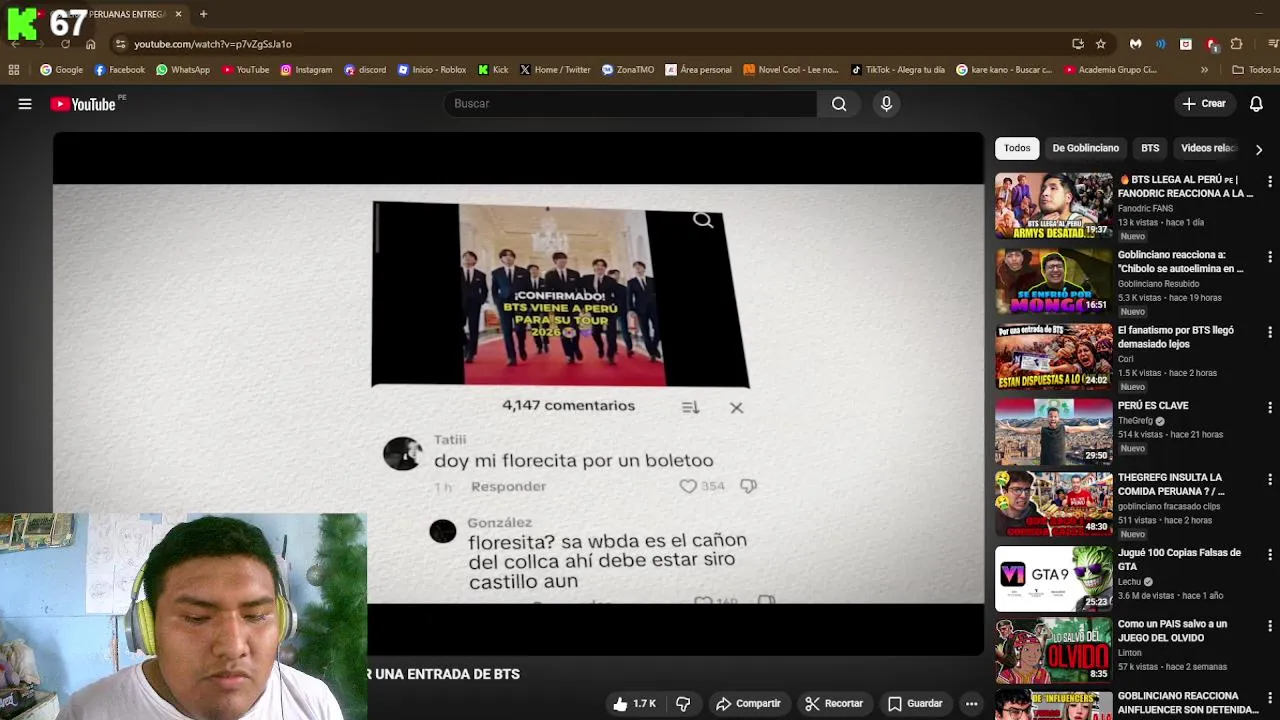Viewport: 1280px width, 720px height.
Task: Click Fanodric FANS channel name
Action: pos(1145,208)
